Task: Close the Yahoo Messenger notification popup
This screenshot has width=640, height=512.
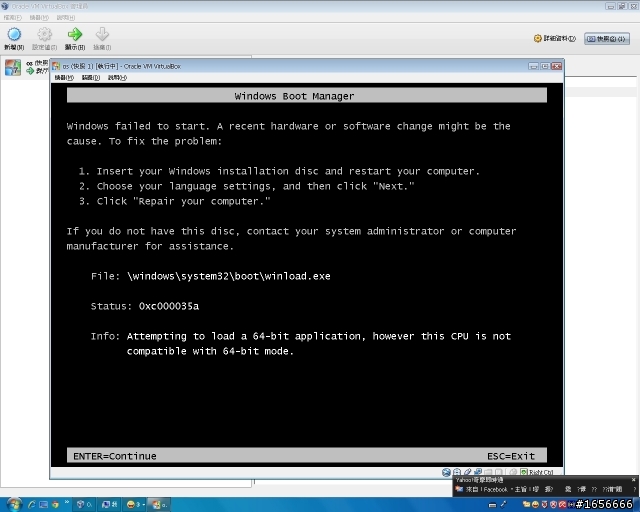Action: click(633, 480)
